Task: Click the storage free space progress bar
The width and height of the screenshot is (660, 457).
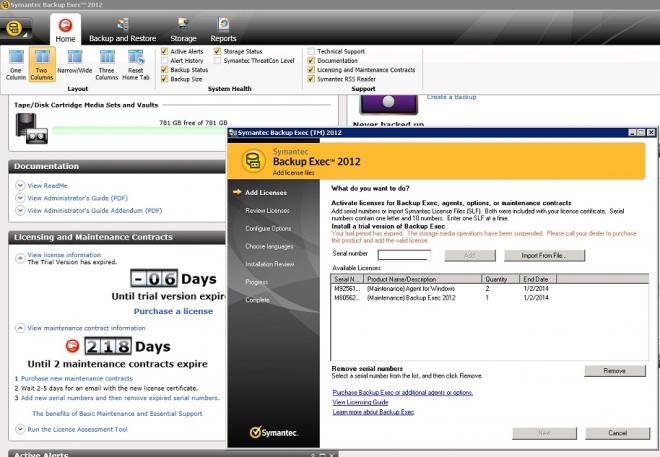Action: click(x=139, y=130)
